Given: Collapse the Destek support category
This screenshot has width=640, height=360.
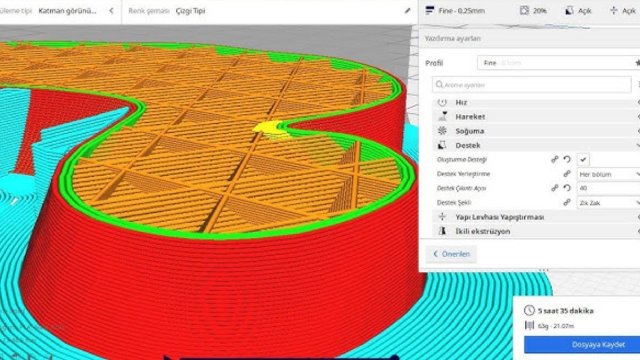Looking at the screenshot, I should [x=536, y=145].
